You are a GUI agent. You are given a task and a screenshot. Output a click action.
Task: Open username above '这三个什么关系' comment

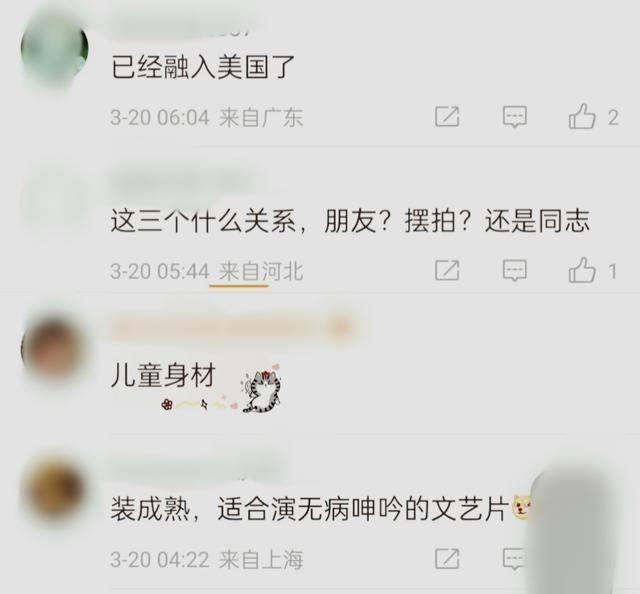184,182
